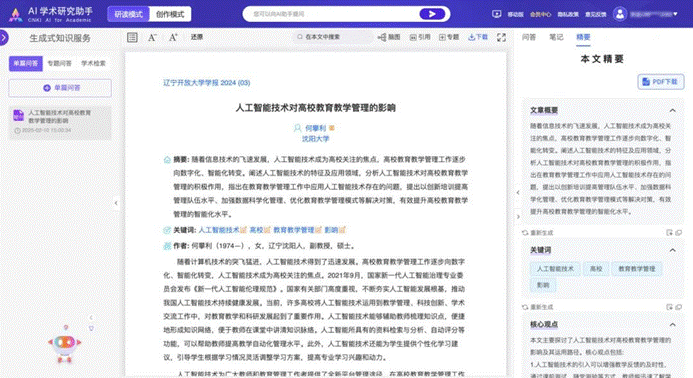Click the 人工智能技术 keyword link

pos(219,230)
